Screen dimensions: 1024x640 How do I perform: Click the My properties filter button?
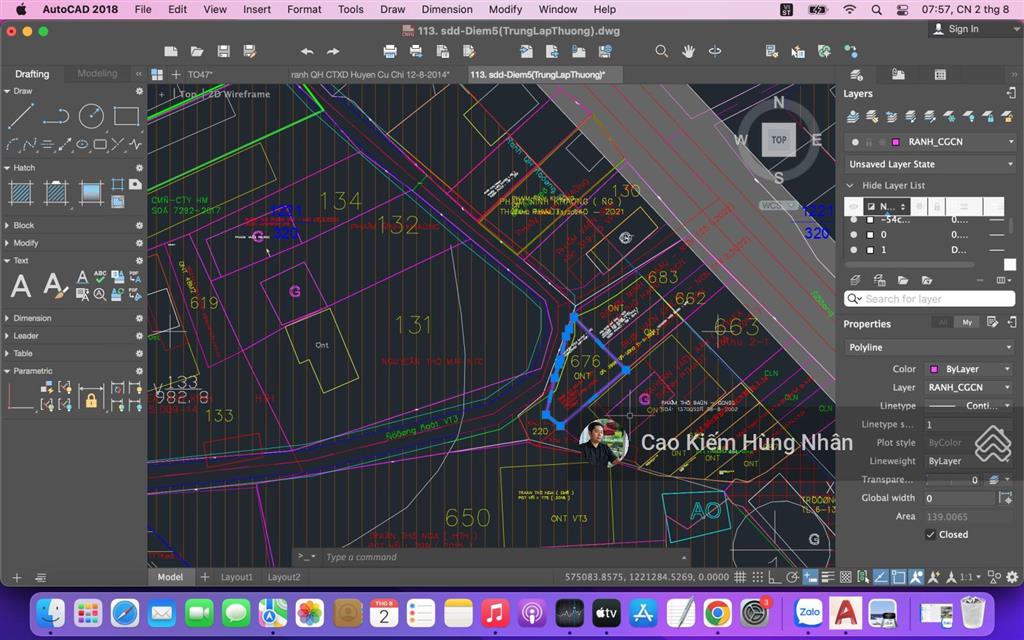coord(967,322)
